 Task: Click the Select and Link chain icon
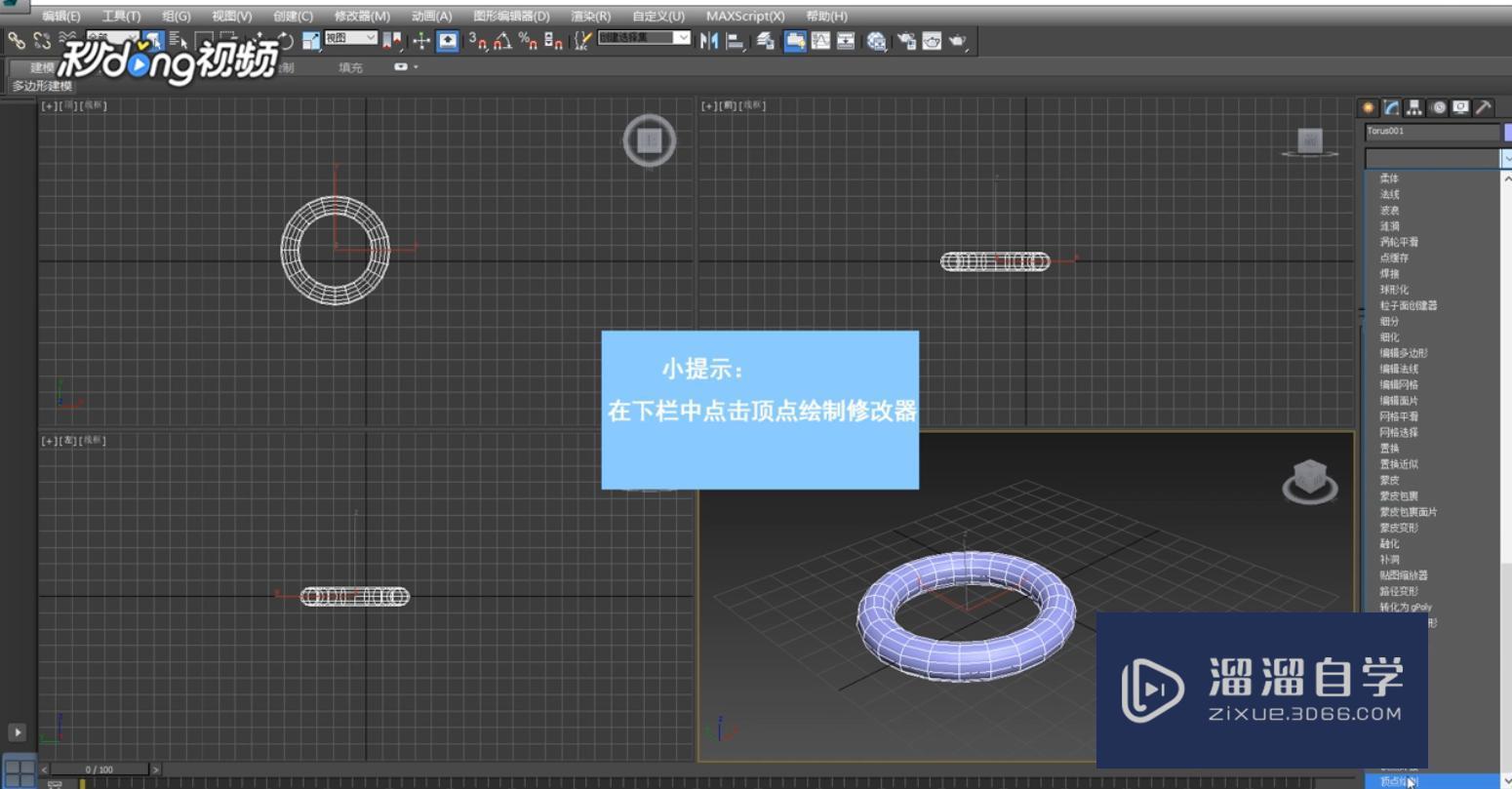(x=17, y=41)
